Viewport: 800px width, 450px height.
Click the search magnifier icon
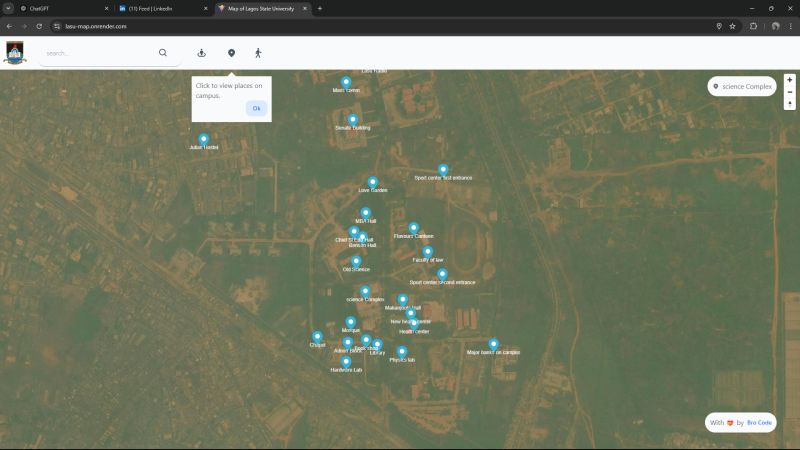[x=163, y=53]
